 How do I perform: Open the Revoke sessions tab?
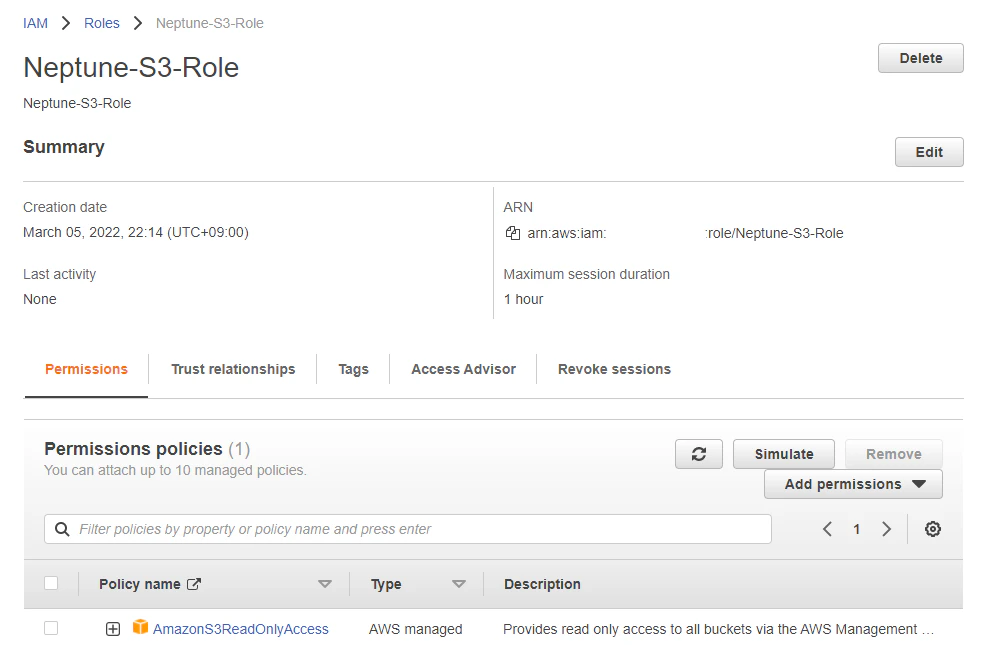(614, 369)
